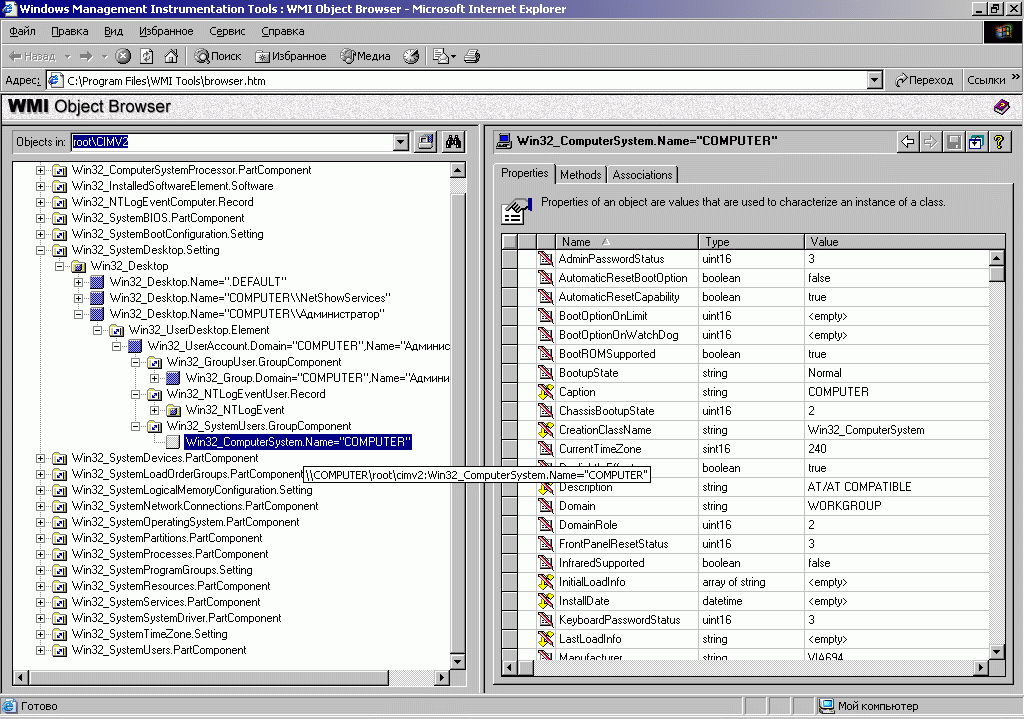
Task: Click the properties grid scroll down arrow
Action: (996, 651)
